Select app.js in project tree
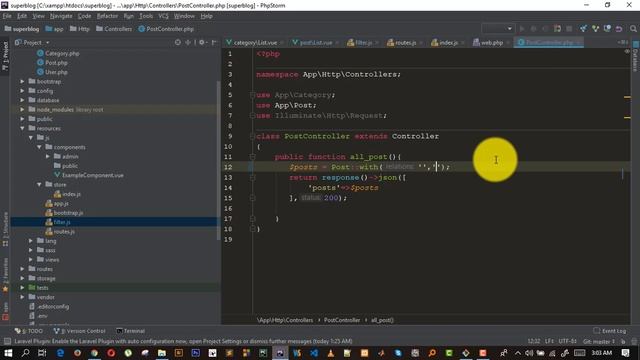Screen dimensions: 640x360 click(57, 204)
